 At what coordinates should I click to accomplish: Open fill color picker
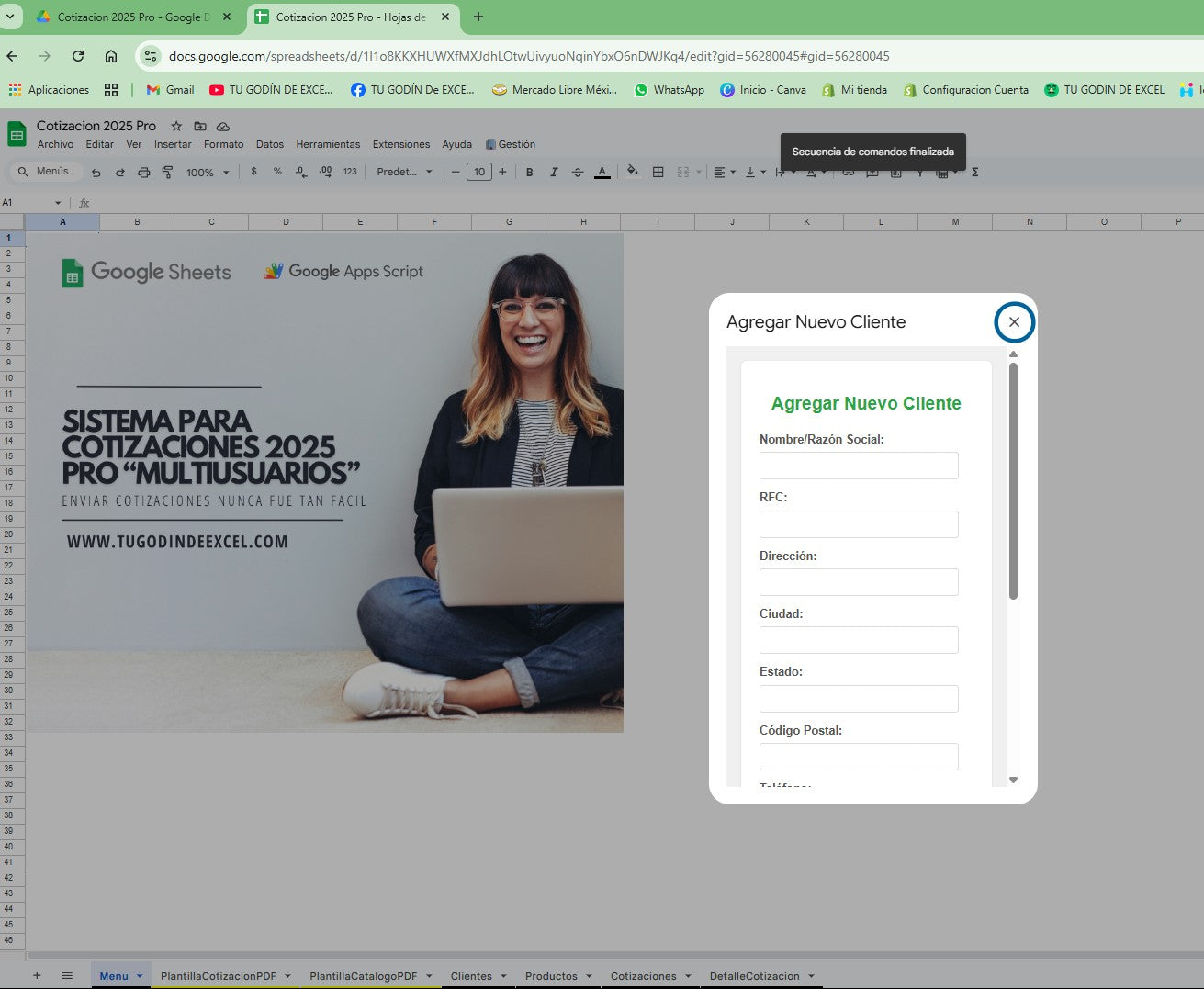[633, 171]
